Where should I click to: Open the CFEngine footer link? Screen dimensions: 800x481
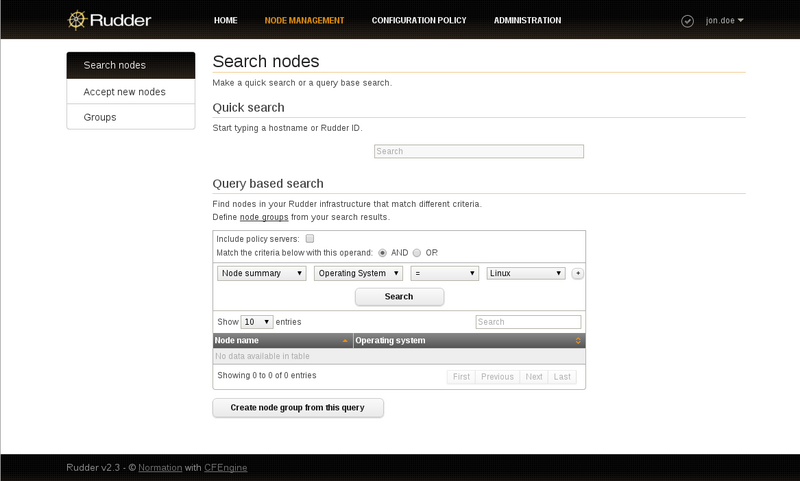click(x=226, y=468)
